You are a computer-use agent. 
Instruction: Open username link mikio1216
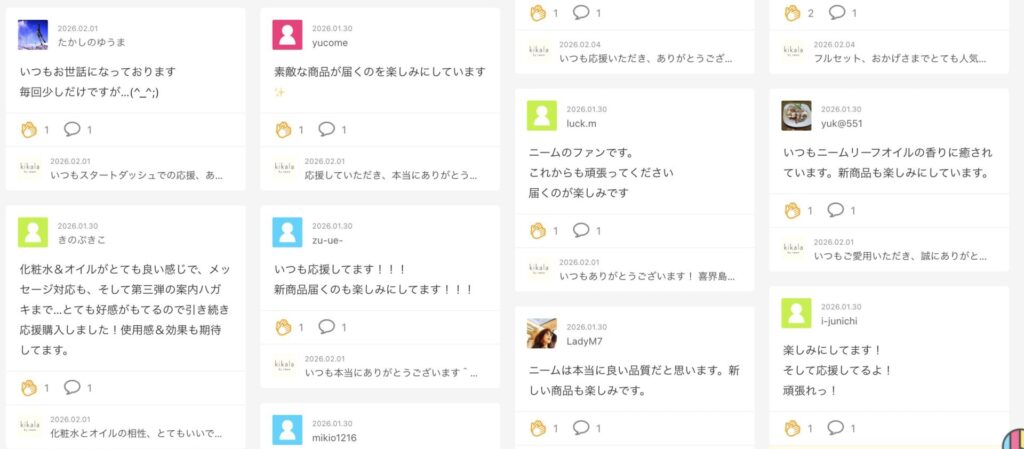(334, 437)
